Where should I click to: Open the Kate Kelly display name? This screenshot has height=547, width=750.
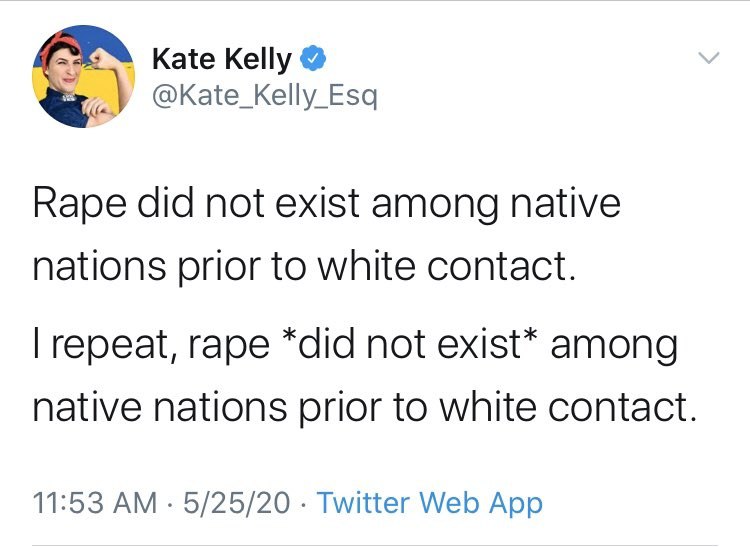point(222,59)
